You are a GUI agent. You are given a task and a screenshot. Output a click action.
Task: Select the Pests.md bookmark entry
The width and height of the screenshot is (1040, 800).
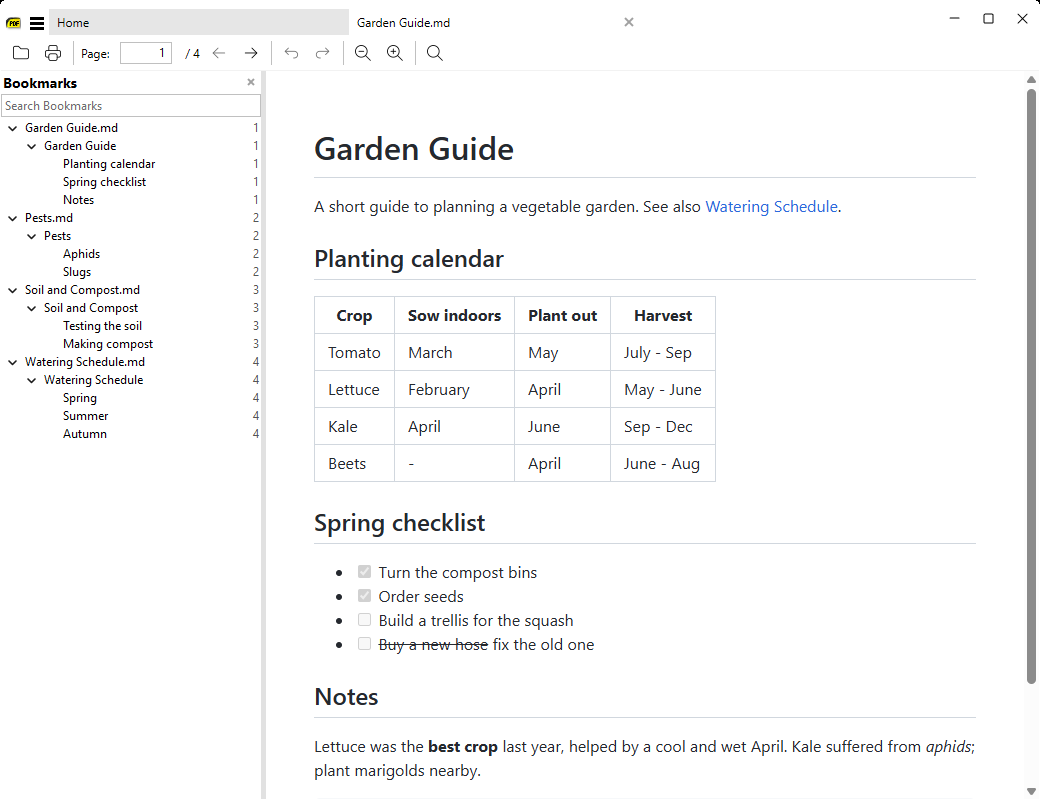(49, 218)
